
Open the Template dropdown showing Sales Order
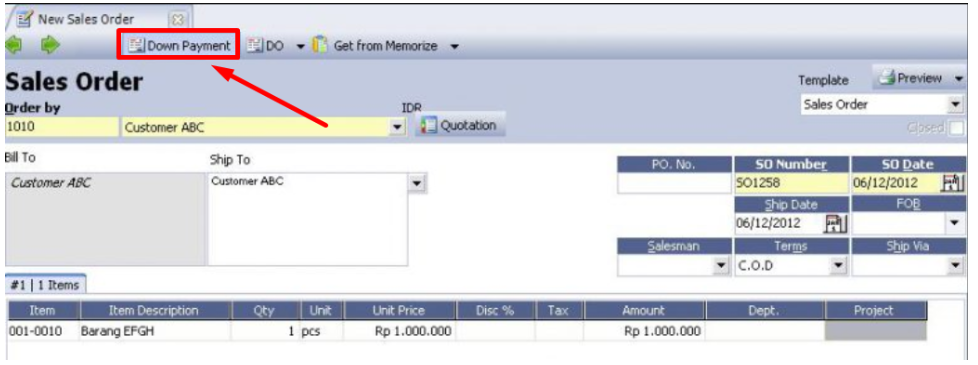coord(955,105)
